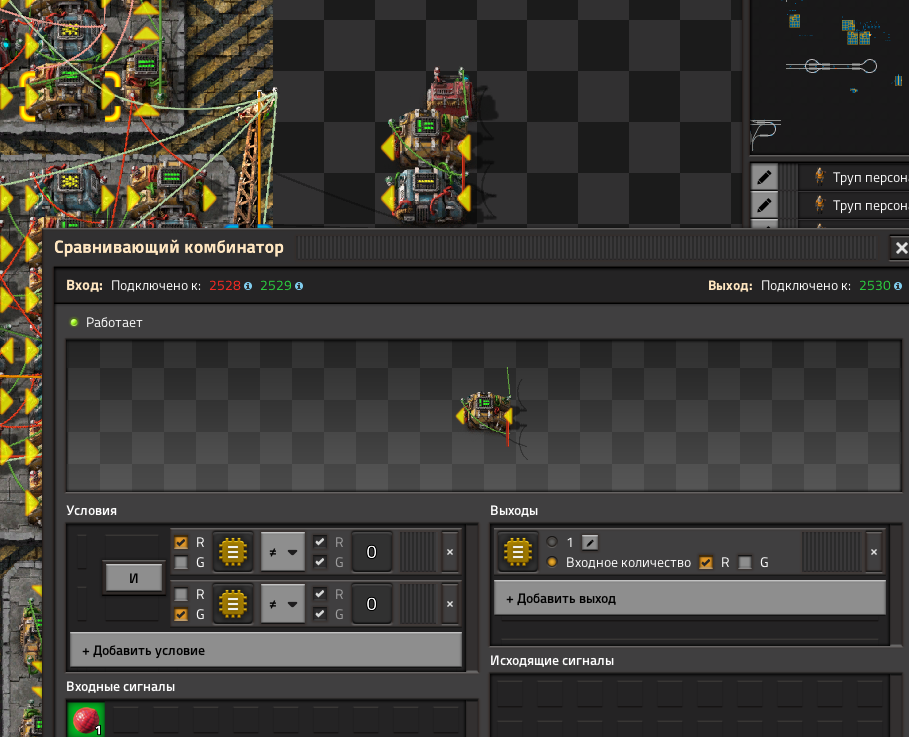
Task: Grab the output row's drag handle
Action: coord(831,552)
